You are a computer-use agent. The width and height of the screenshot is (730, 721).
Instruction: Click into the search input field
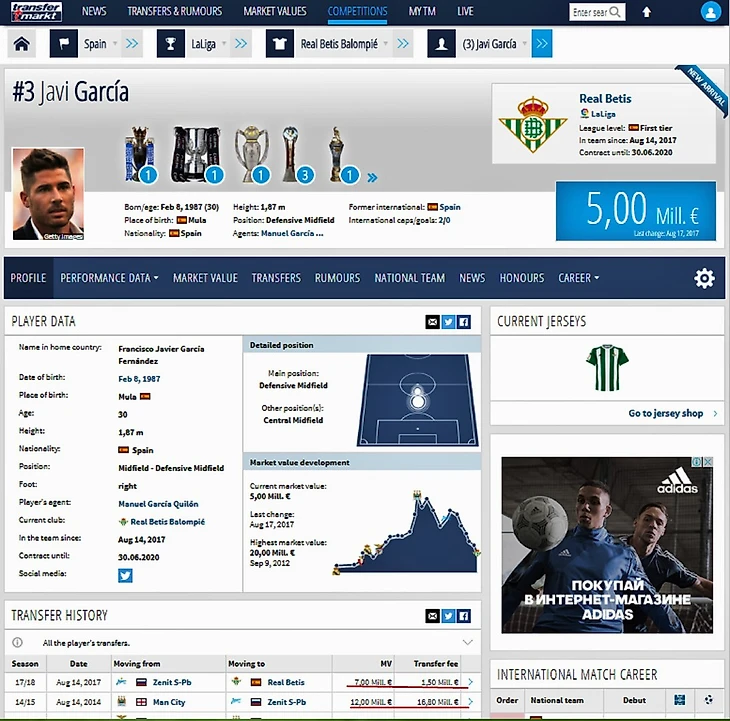tap(588, 12)
